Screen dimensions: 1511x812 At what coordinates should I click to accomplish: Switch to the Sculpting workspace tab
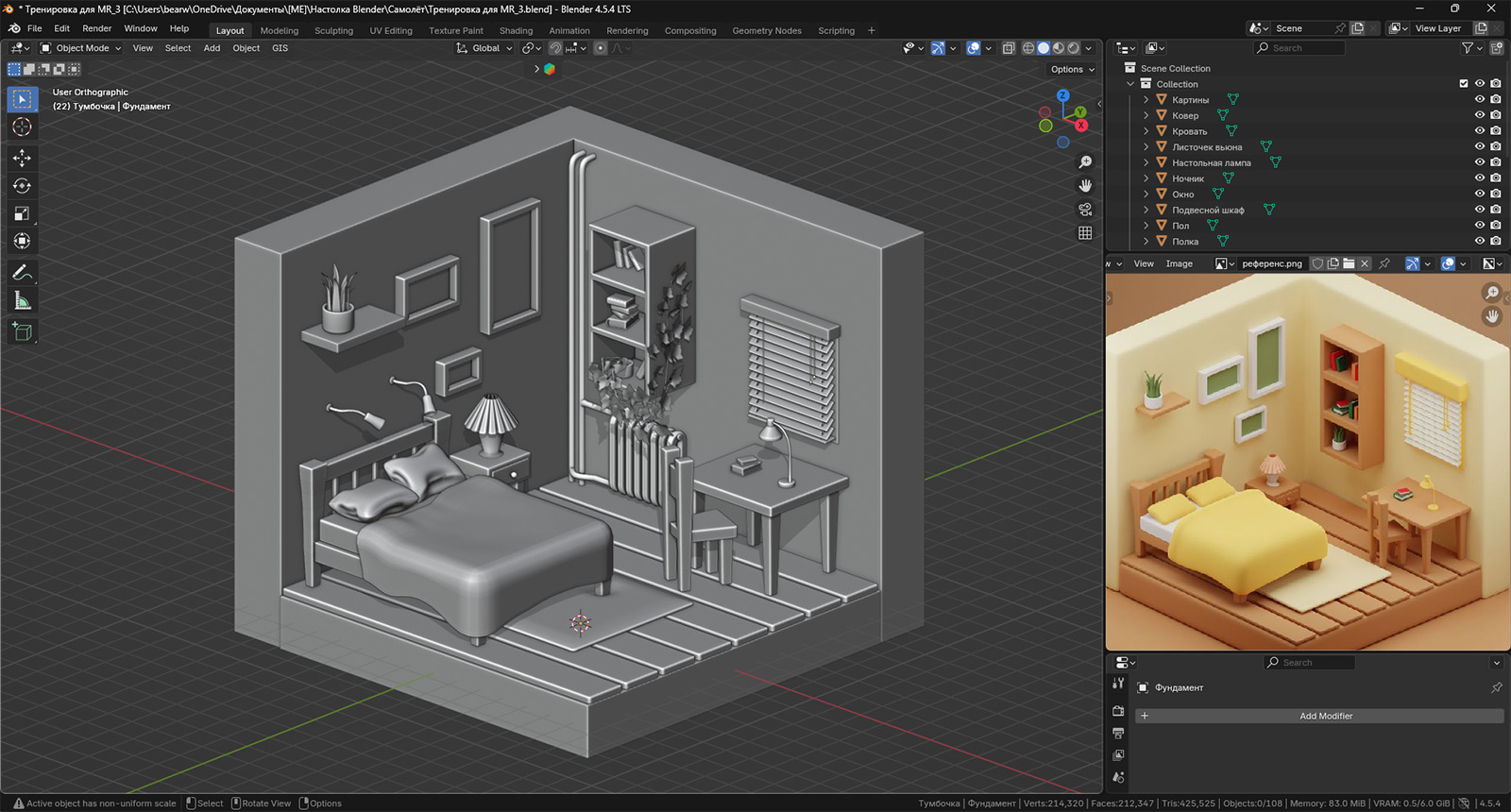pos(333,30)
